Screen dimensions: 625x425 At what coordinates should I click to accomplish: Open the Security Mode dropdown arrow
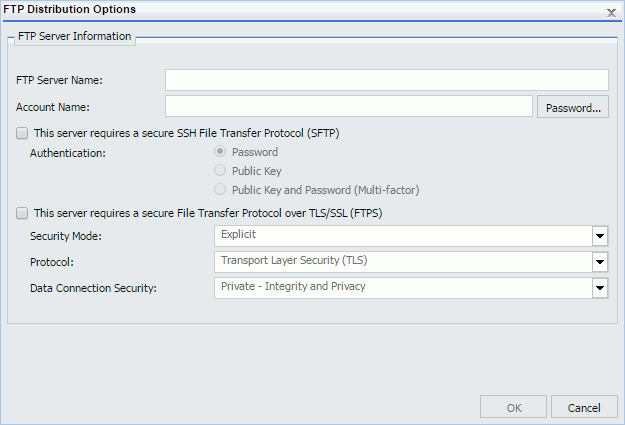pyautogui.click(x=599, y=236)
